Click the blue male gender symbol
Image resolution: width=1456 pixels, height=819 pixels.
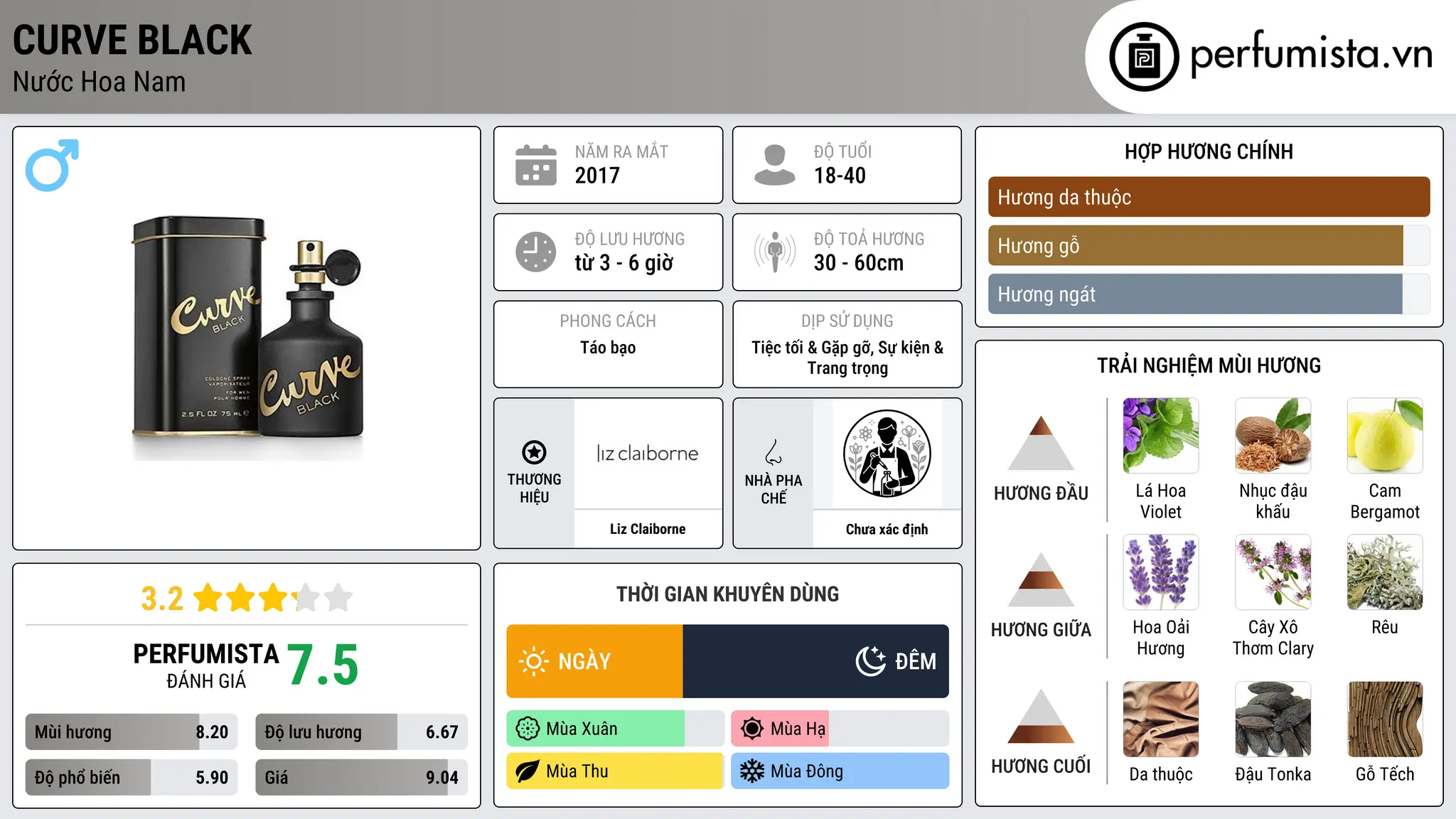[52, 165]
